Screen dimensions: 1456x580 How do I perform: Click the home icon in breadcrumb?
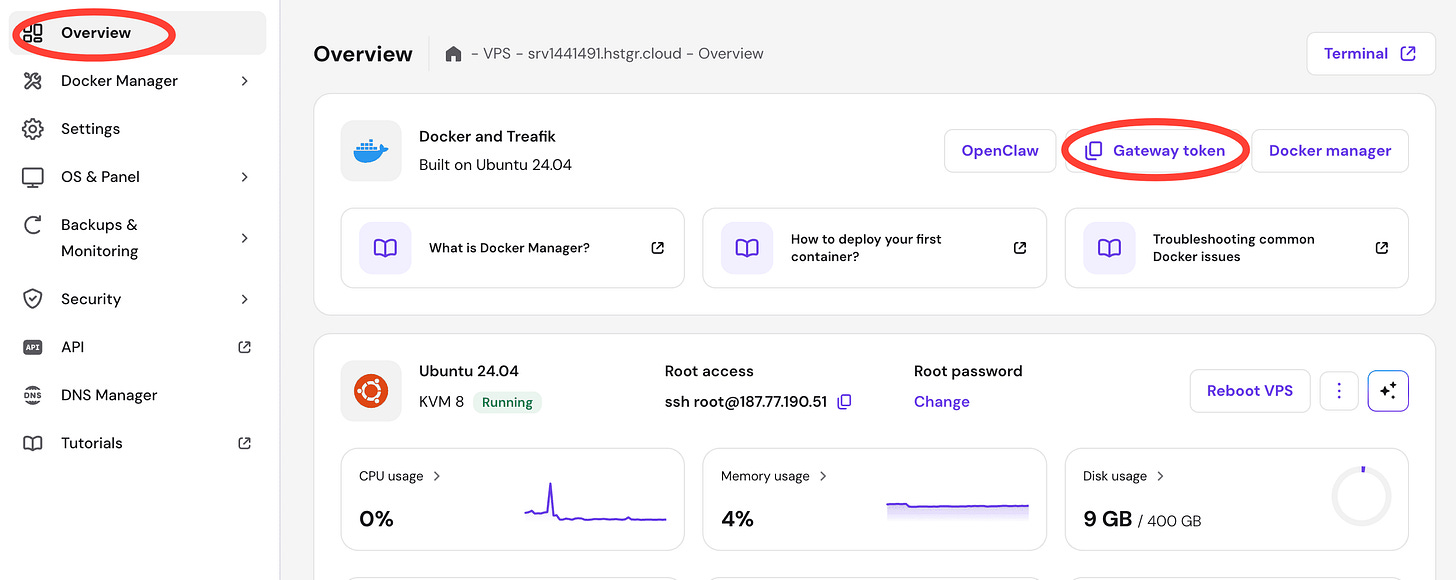pos(454,54)
